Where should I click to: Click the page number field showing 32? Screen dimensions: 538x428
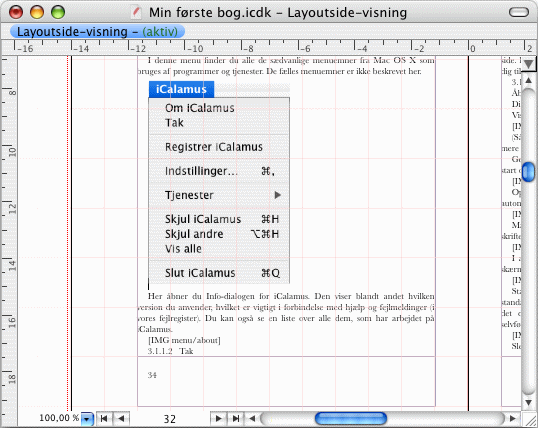point(169,419)
